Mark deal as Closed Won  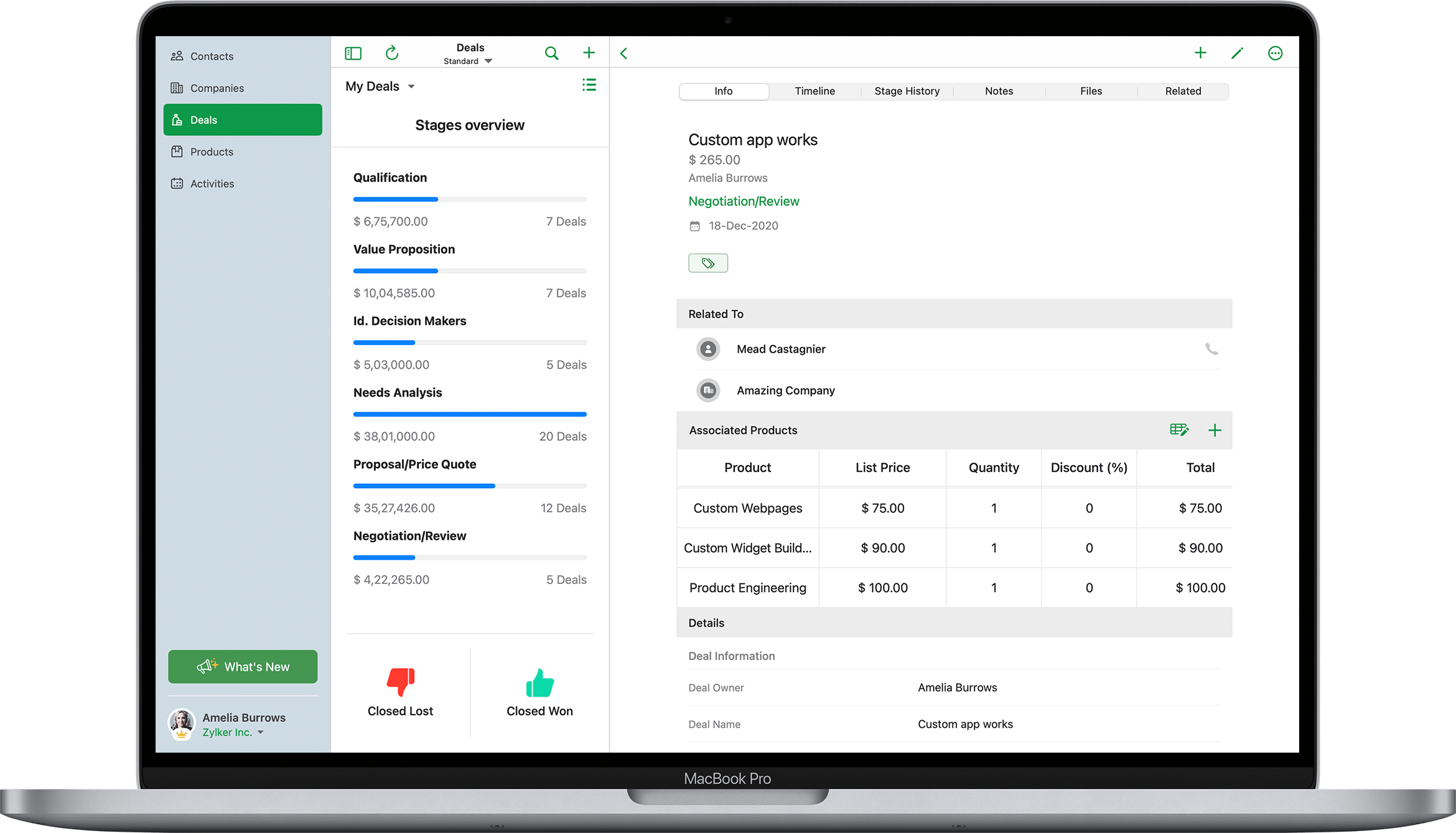[539, 692]
